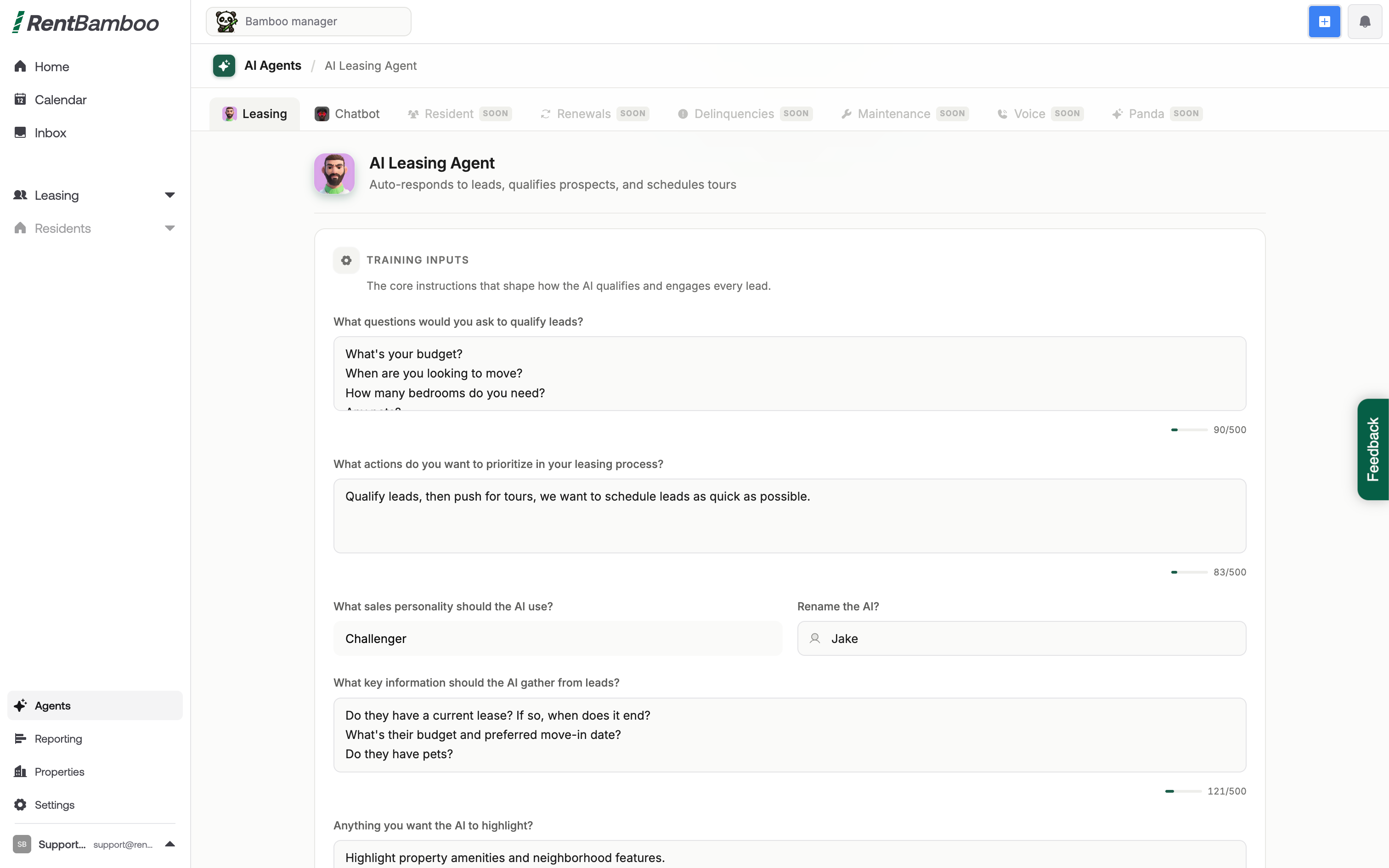Click the Settings gear icon in sidebar
The height and width of the screenshot is (868, 1389).
(20, 805)
